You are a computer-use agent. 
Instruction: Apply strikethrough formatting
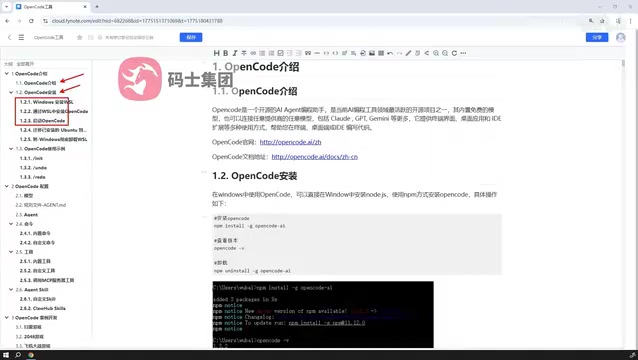click(x=244, y=53)
